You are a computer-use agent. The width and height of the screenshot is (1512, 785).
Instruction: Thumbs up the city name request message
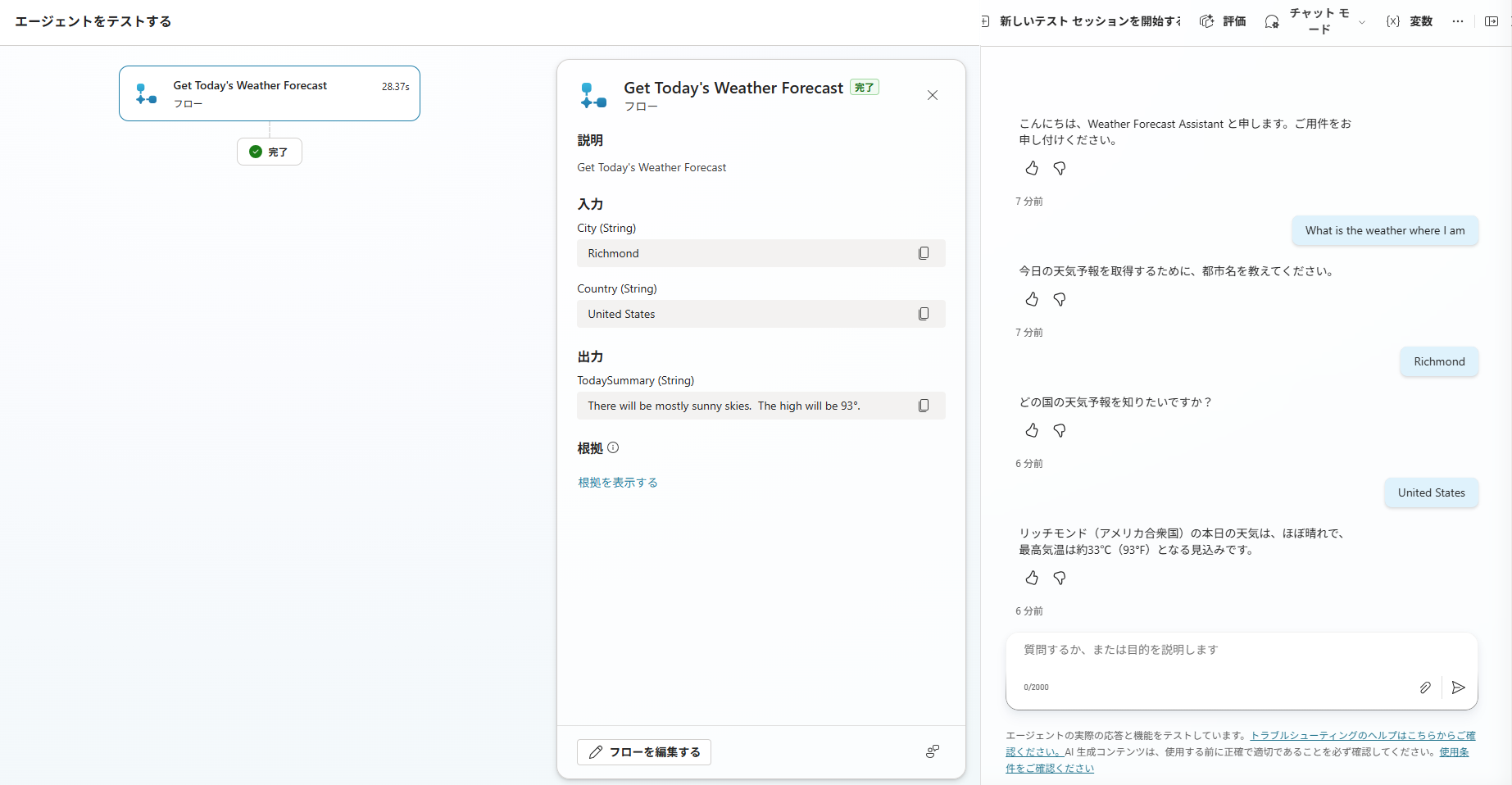click(1032, 299)
